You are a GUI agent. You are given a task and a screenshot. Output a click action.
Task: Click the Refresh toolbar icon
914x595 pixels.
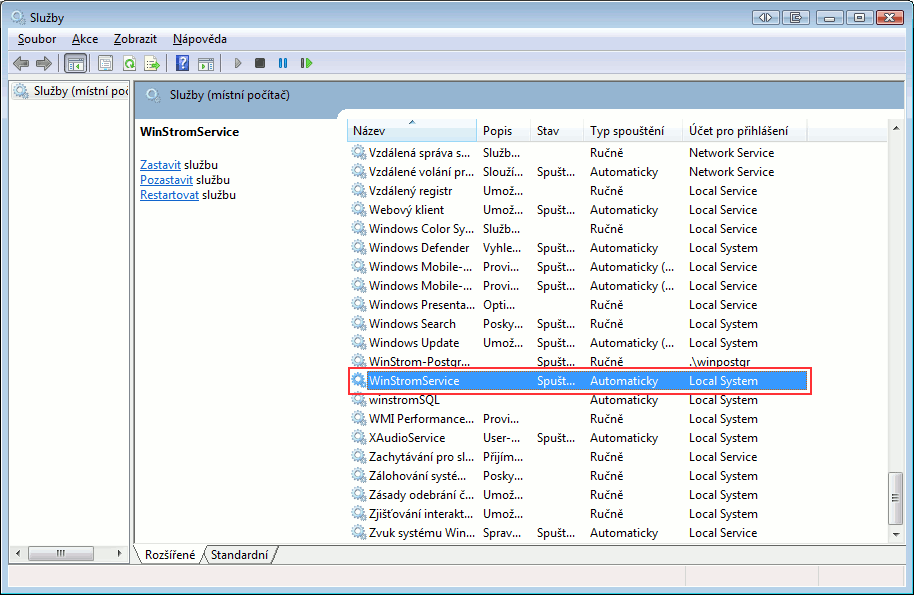pyautogui.click(x=129, y=63)
